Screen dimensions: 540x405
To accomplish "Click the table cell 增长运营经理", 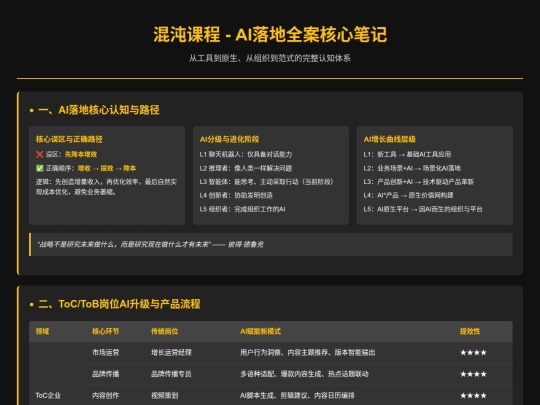I will (171, 352).
